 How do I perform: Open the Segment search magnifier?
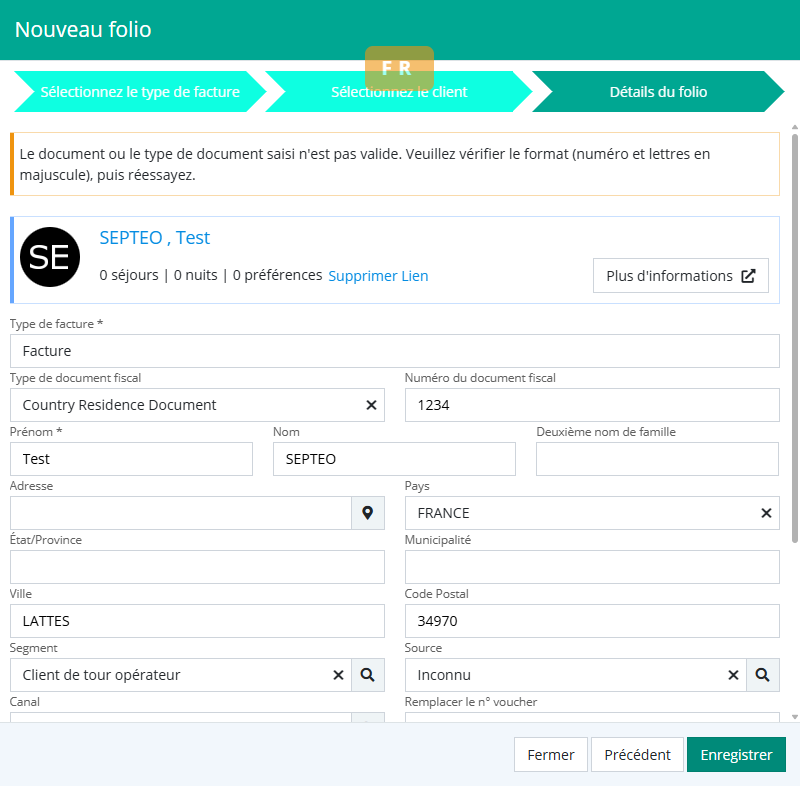(x=367, y=675)
